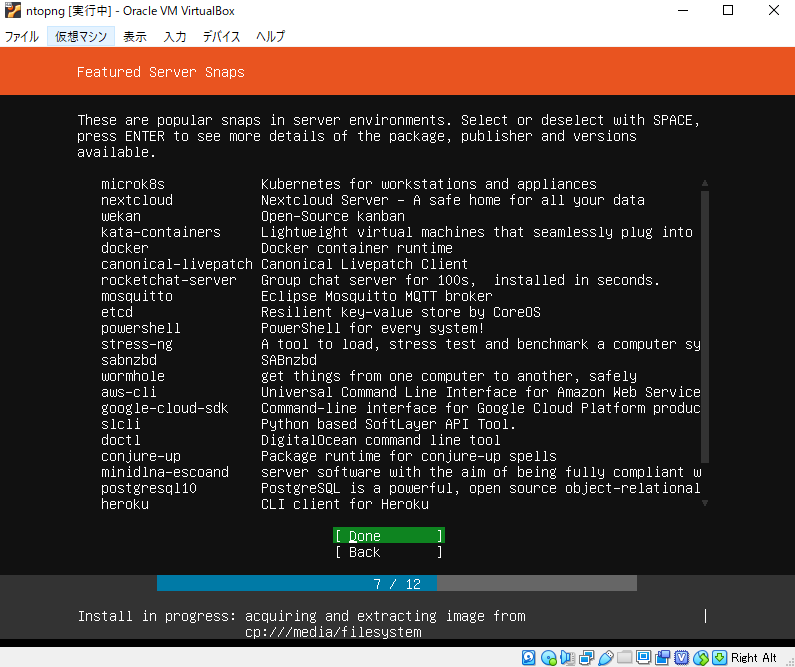795x667 pixels.
Task: Select the etcd snap
Action: click(401, 312)
